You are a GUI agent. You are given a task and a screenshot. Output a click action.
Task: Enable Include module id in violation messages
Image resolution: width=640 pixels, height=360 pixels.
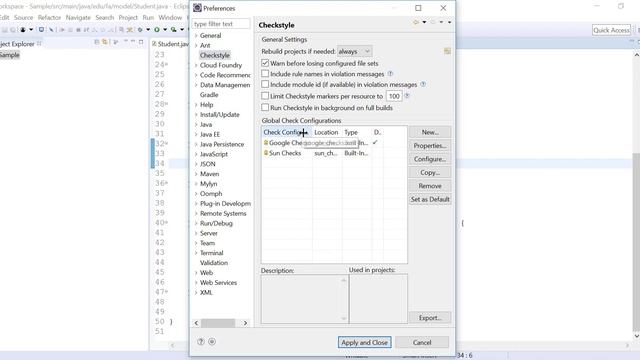point(265,84)
